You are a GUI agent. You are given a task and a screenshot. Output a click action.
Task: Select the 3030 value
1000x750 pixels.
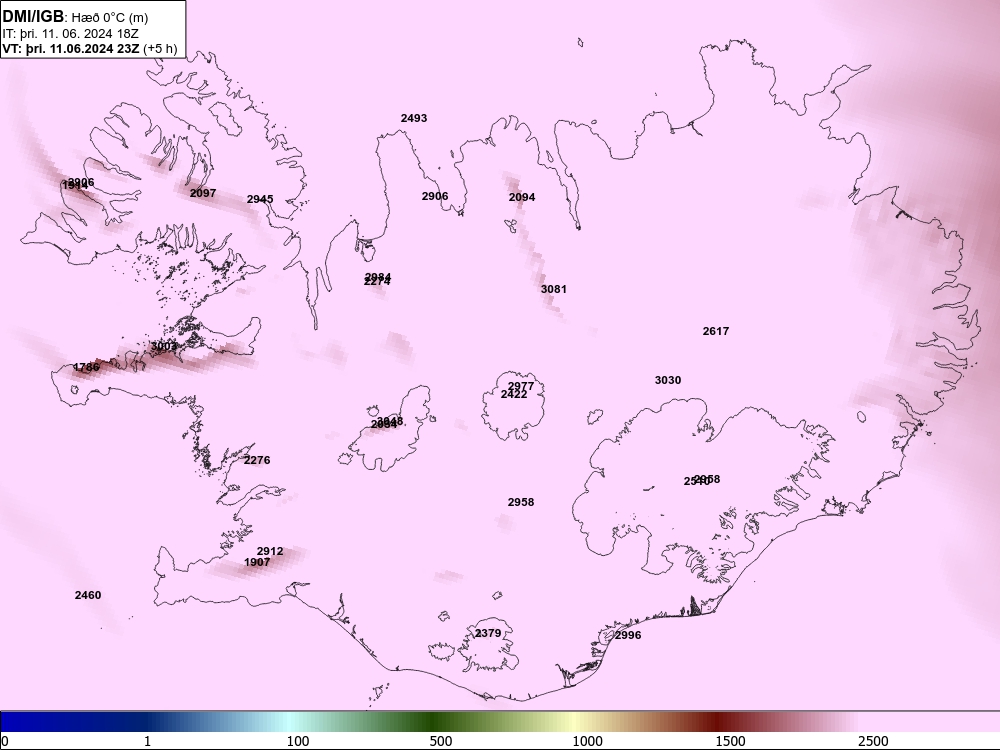668,380
